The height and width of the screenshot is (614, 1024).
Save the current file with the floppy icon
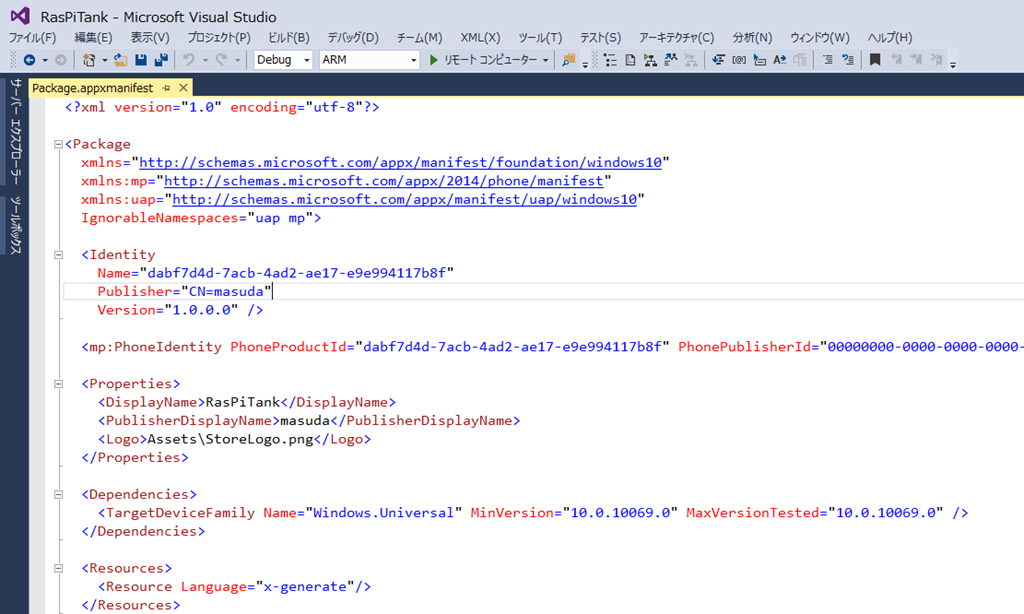141,60
